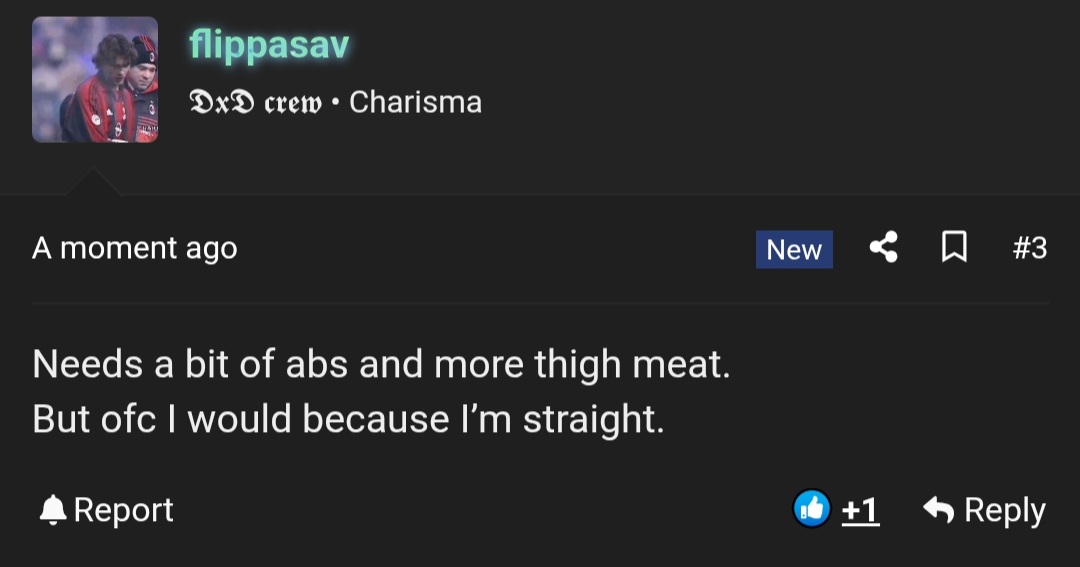The height and width of the screenshot is (567, 1080).
Task: Click the 'Needs a bit of abs' line
Action: pos(381,364)
